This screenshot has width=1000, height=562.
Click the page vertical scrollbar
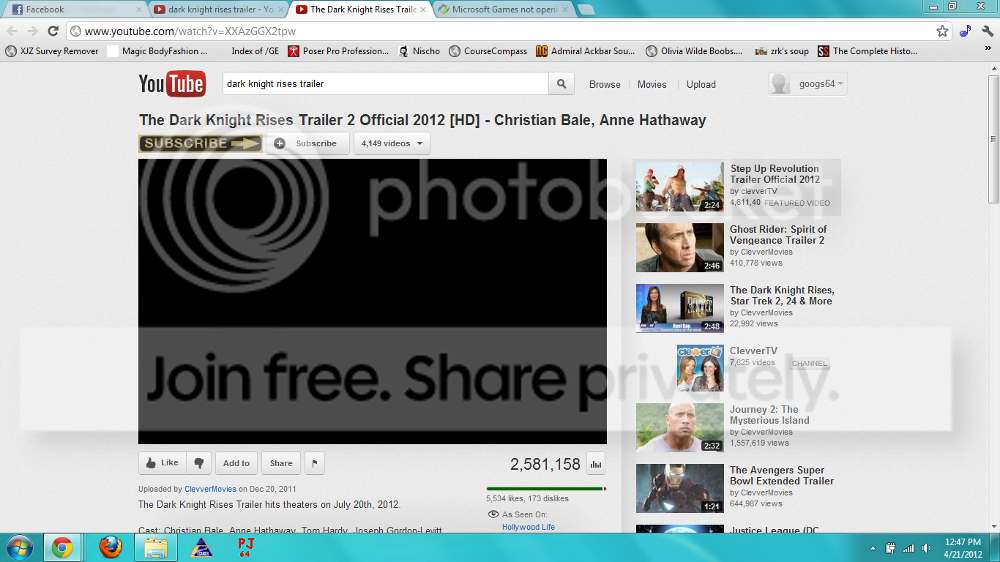click(x=993, y=297)
